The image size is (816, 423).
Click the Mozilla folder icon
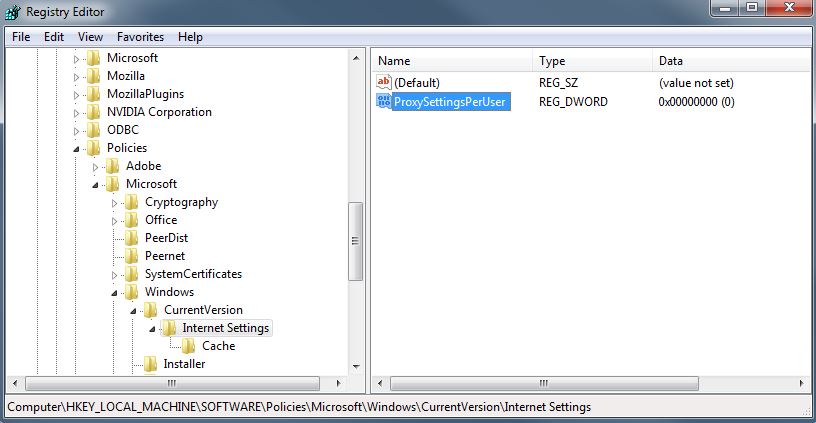(x=94, y=76)
